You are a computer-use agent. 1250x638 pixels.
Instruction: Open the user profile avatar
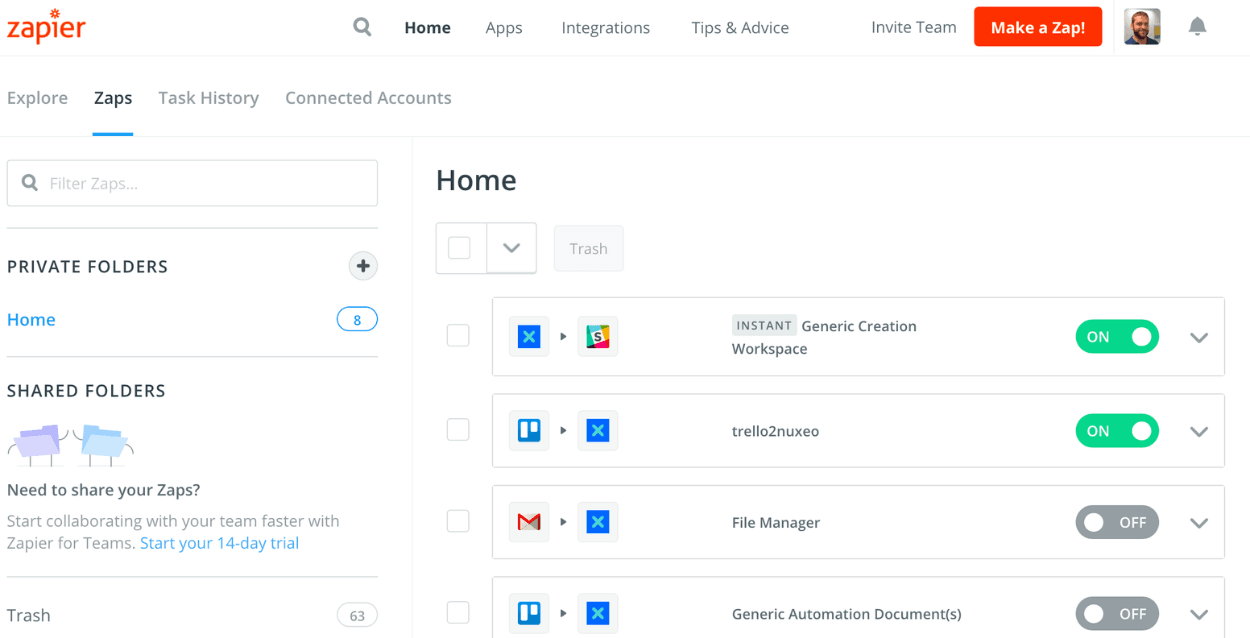(1142, 27)
